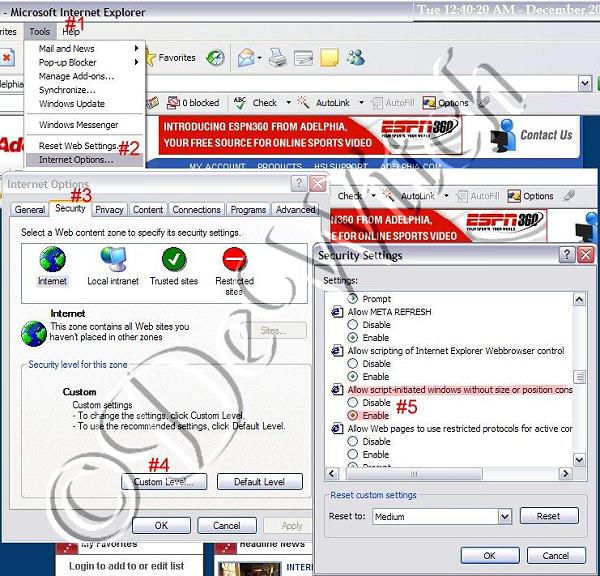Disable scripting of Internet Explorer Webbrowser control
This screenshot has height=576, width=600.
(x=352, y=364)
